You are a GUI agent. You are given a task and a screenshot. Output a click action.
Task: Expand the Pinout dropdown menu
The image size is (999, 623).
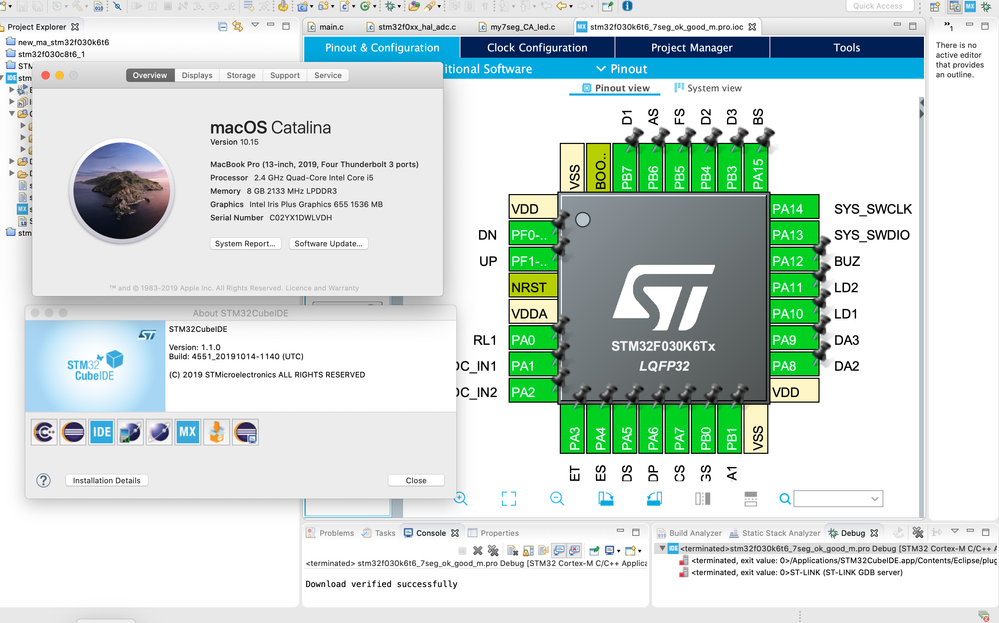(x=621, y=69)
